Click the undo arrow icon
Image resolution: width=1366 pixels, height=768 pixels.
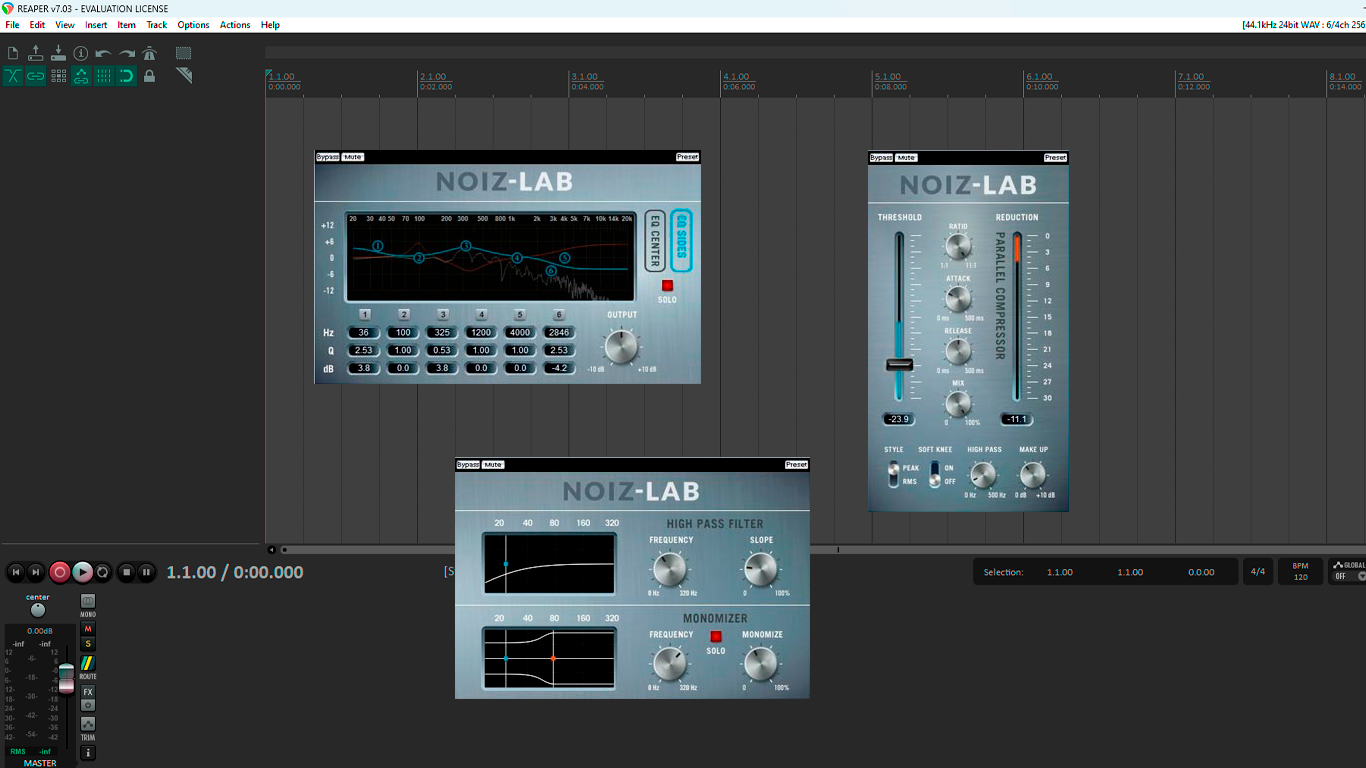click(x=104, y=53)
